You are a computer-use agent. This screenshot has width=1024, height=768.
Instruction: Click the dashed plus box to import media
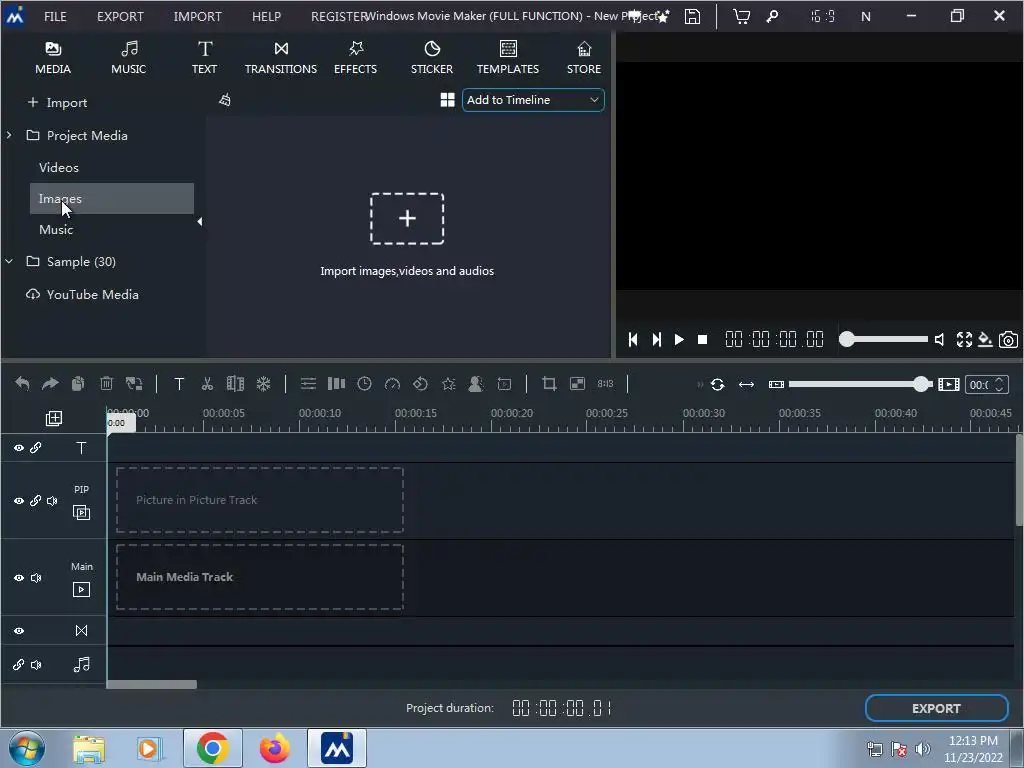click(x=407, y=218)
